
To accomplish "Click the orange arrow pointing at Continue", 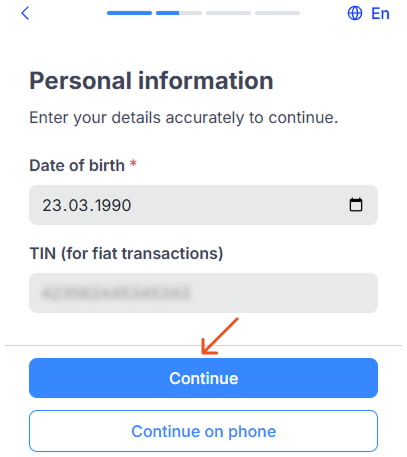I will point(220,336).
